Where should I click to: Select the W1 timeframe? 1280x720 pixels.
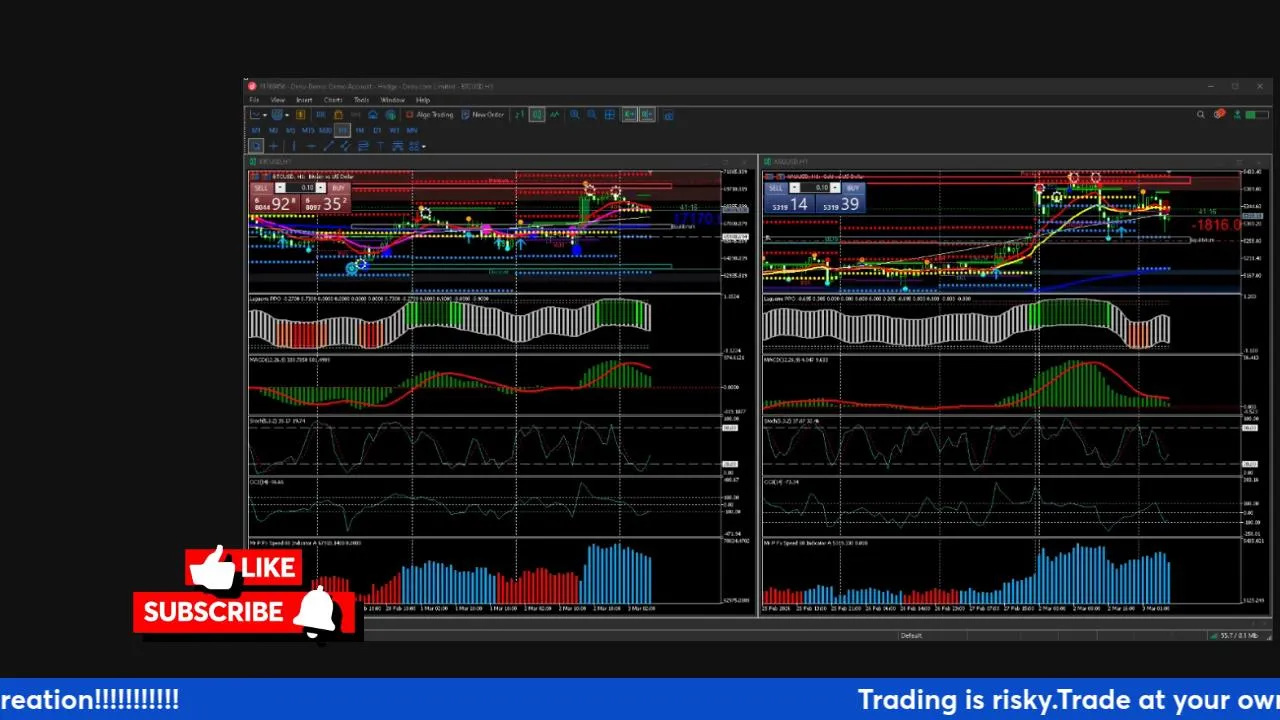tap(394, 131)
